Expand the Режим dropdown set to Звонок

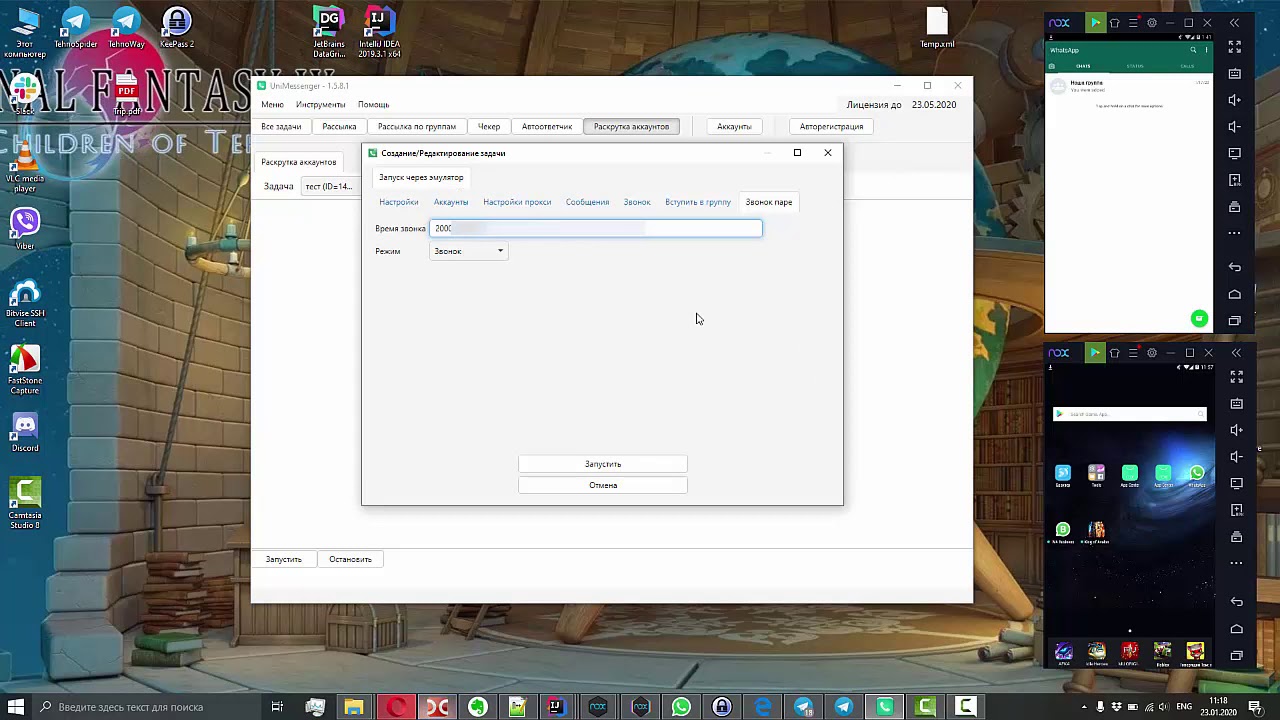[x=469, y=251]
